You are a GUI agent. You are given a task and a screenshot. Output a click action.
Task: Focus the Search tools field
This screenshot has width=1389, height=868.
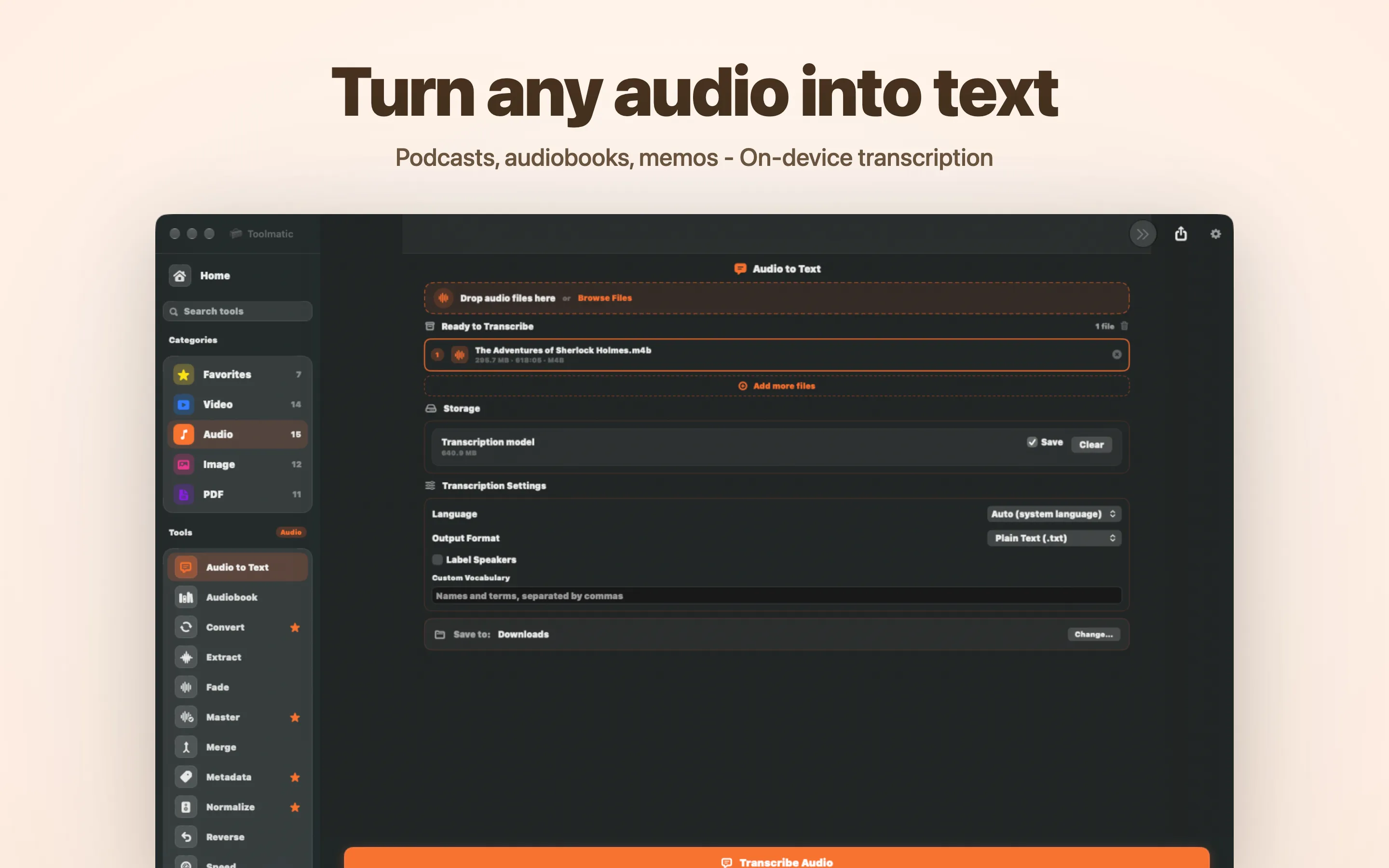pyautogui.click(x=238, y=311)
